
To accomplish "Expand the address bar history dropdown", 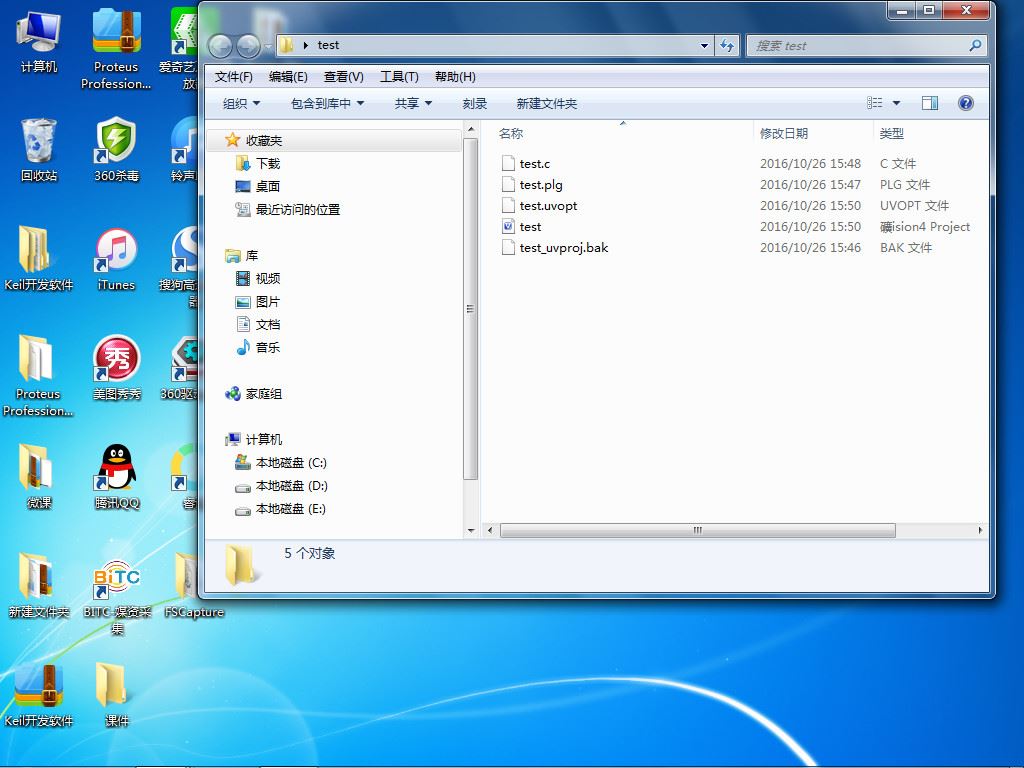I will pyautogui.click(x=704, y=46).
